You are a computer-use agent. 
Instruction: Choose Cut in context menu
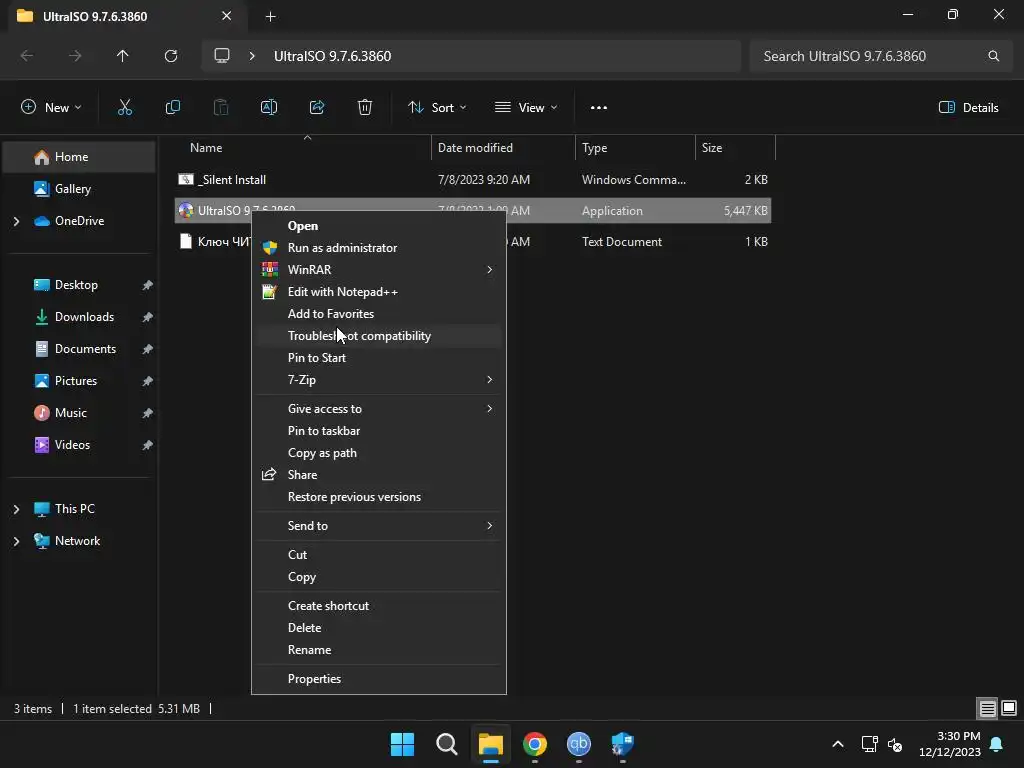point(378,555)
